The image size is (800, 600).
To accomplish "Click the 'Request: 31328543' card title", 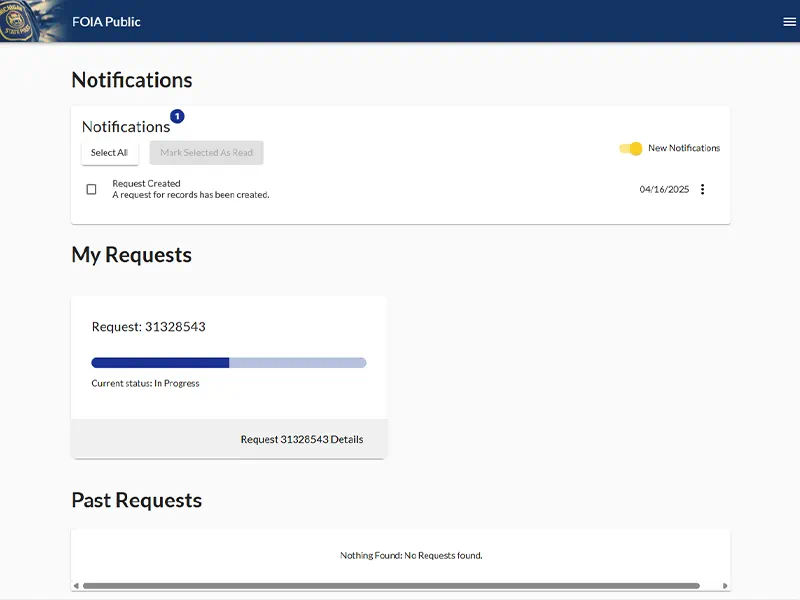I will [x=148, y=327].
